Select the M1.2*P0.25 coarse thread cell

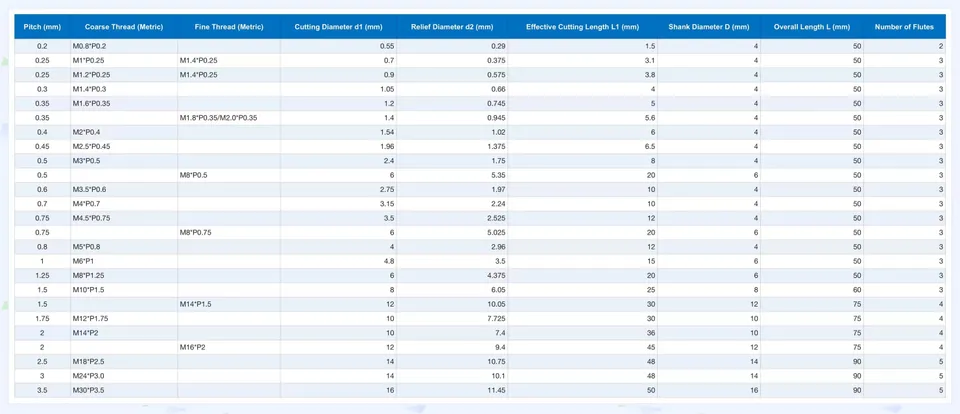pos(124,75)
